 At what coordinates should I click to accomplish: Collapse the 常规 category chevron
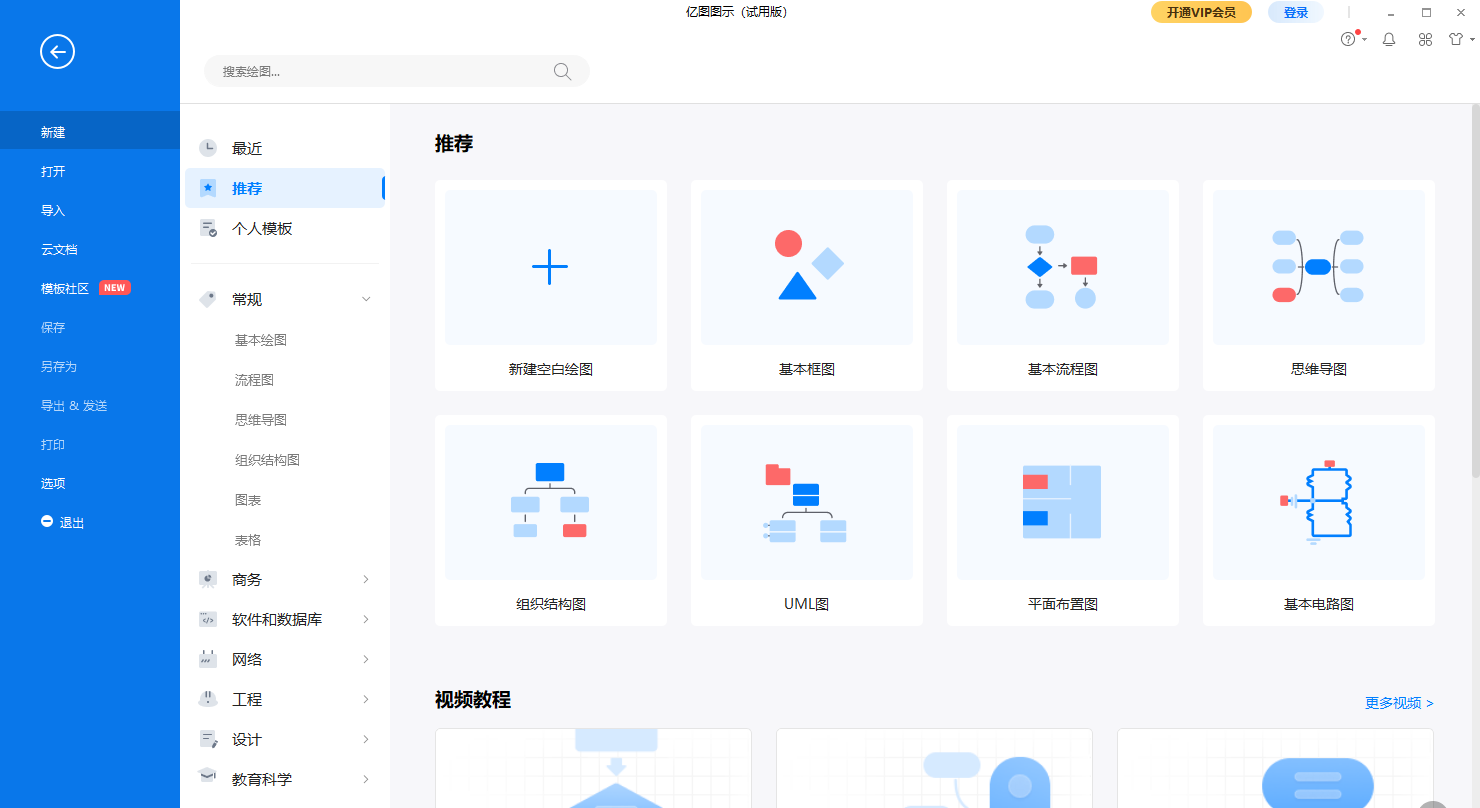coord(365,298)
